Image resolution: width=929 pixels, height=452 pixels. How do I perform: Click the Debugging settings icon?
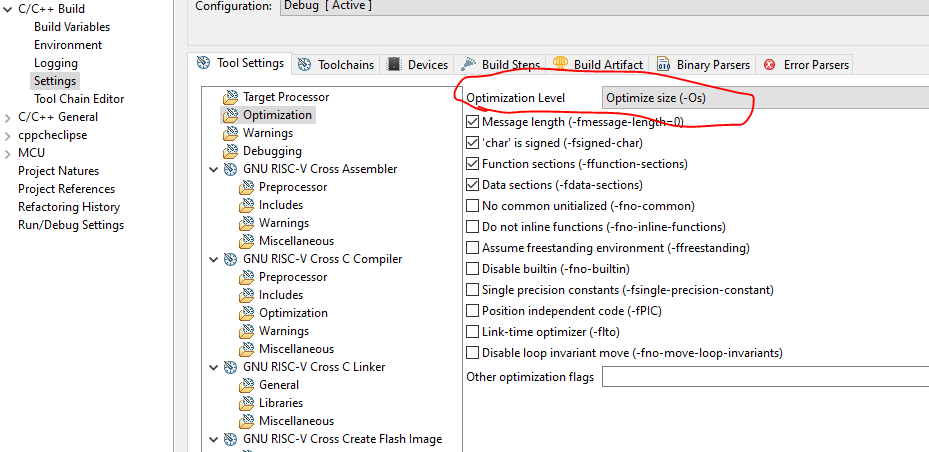coord(230,151)
